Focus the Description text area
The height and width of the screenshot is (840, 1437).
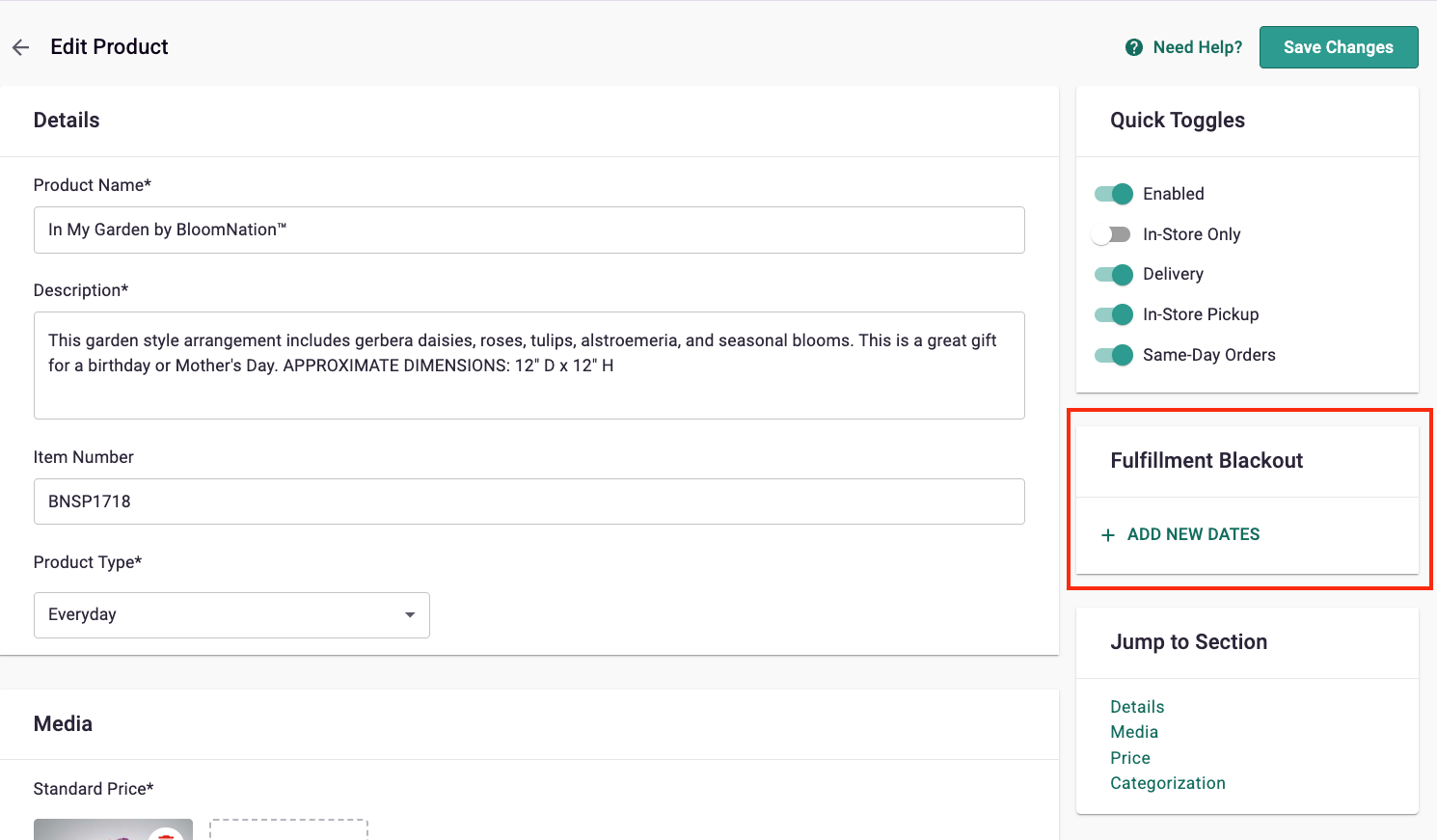click(x=529, y=366)
